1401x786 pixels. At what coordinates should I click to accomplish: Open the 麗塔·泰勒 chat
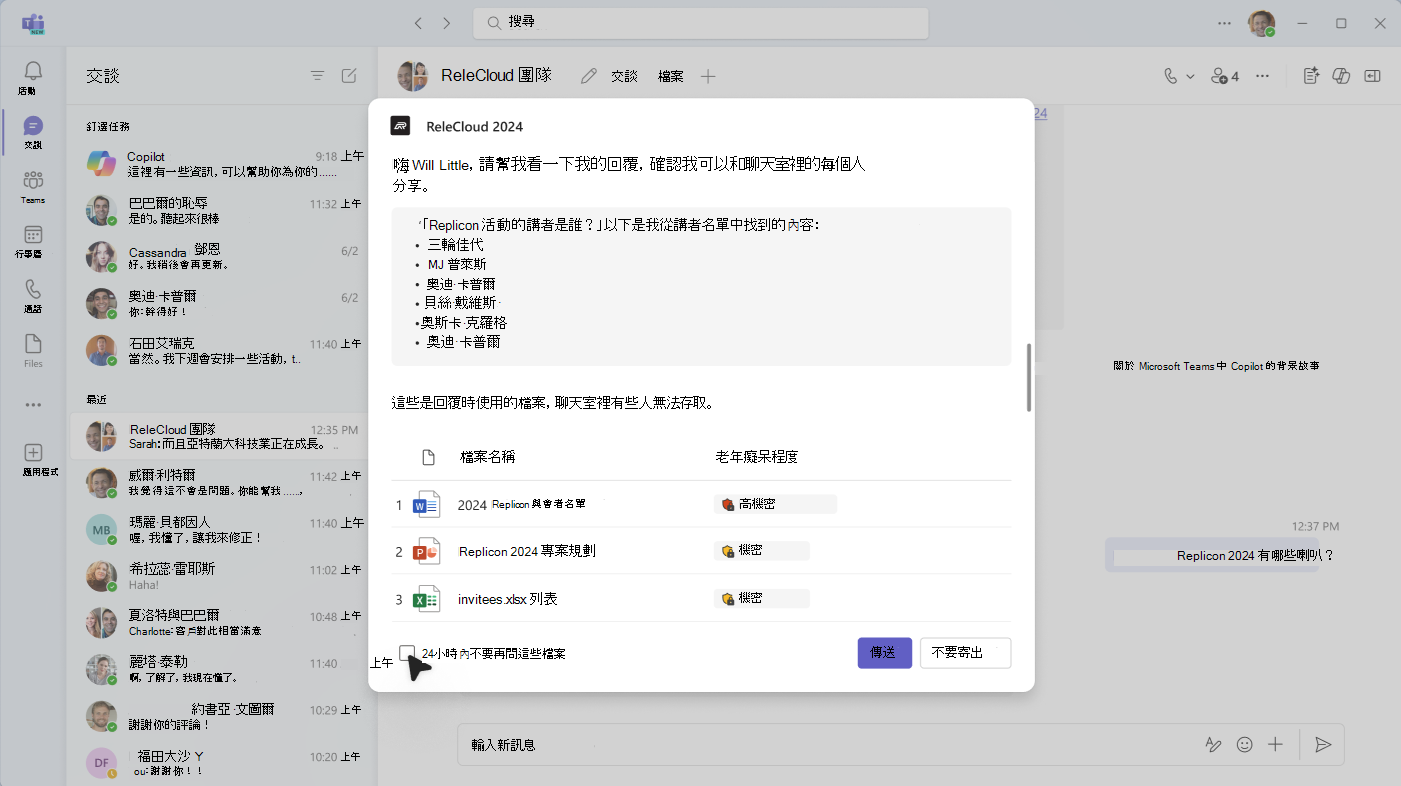click(x=222, y=670)
